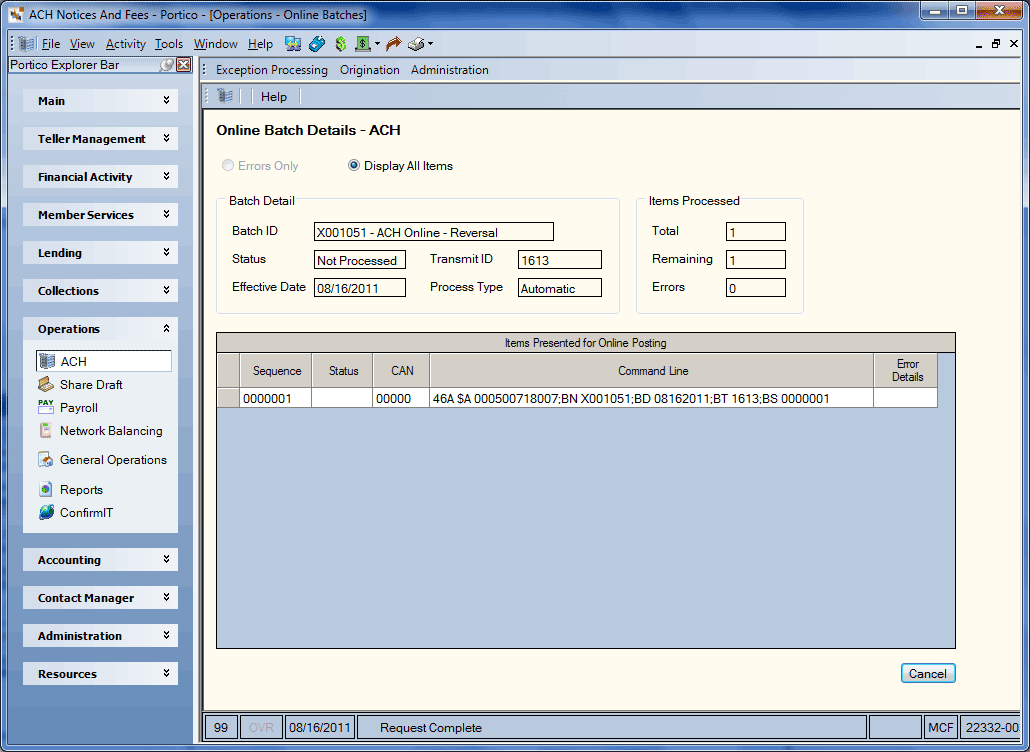Image resolution: width=1030 pixels, height=752 pixels.
Task: Open the Exception Processing menu
Action: click(x=271, y=70)
